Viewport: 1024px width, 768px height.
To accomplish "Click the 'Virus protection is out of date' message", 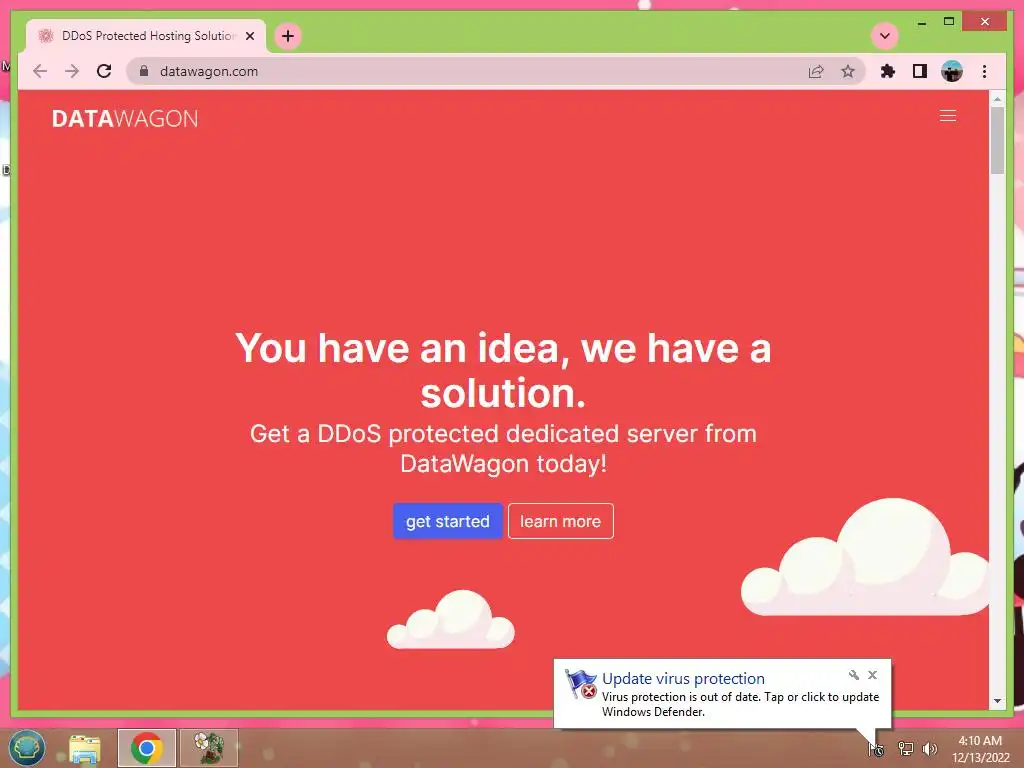I will (x=741, y=704).
